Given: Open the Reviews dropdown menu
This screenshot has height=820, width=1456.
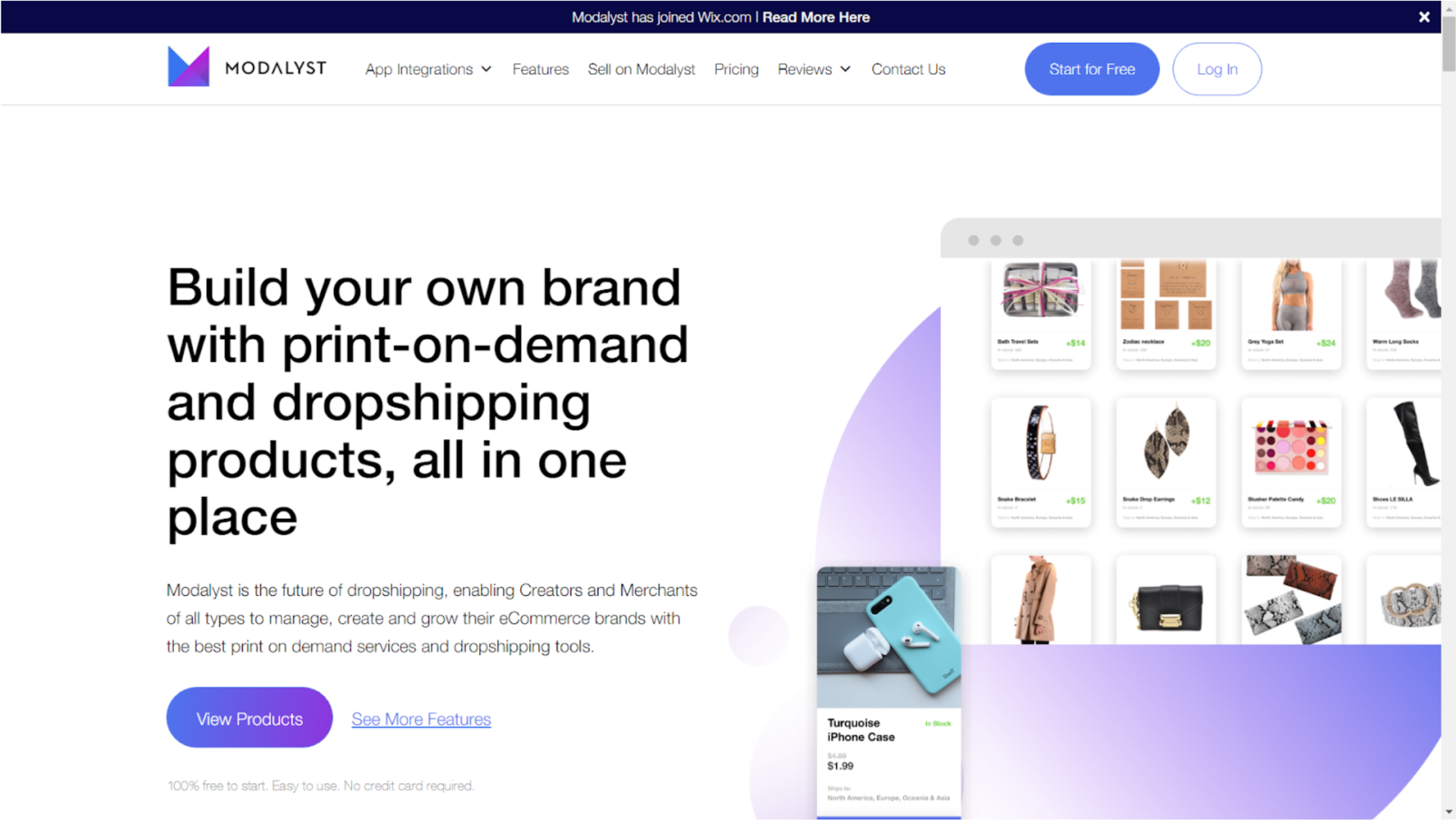Looking at the screenshot, I should (x=814, y=69).
